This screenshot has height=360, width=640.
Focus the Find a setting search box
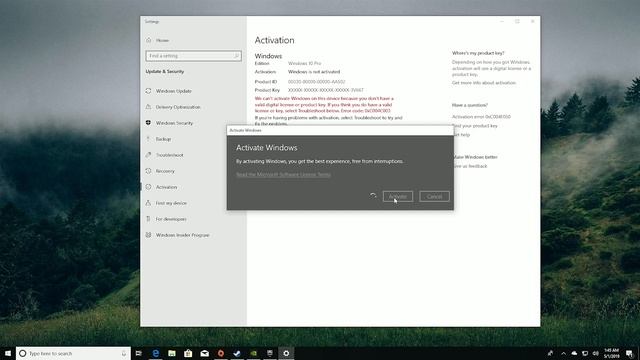pyautogui.click(x=193, y=56)
